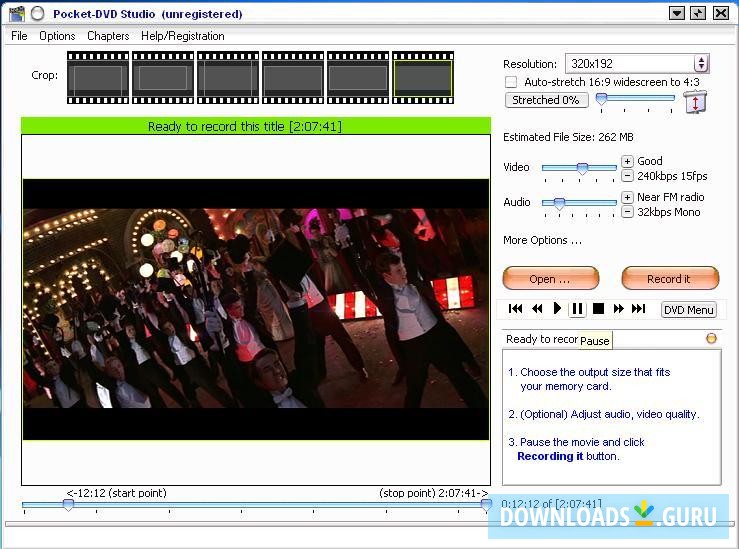This screenshot has width=739, height=549.
Task: Increase video quality with plus button
Action: [627, 161]
